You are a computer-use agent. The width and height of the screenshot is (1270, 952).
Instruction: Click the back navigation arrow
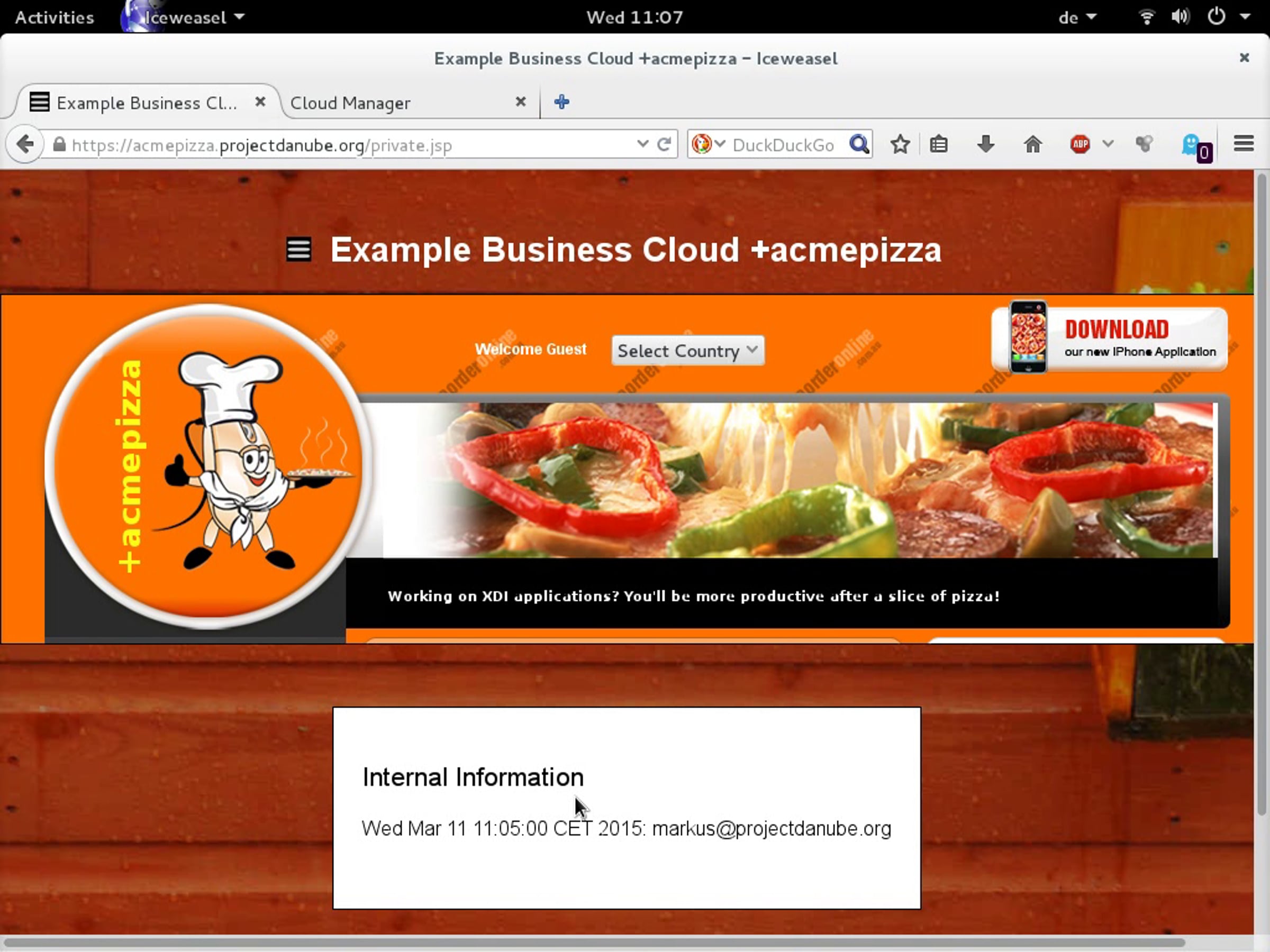[24, 144]
